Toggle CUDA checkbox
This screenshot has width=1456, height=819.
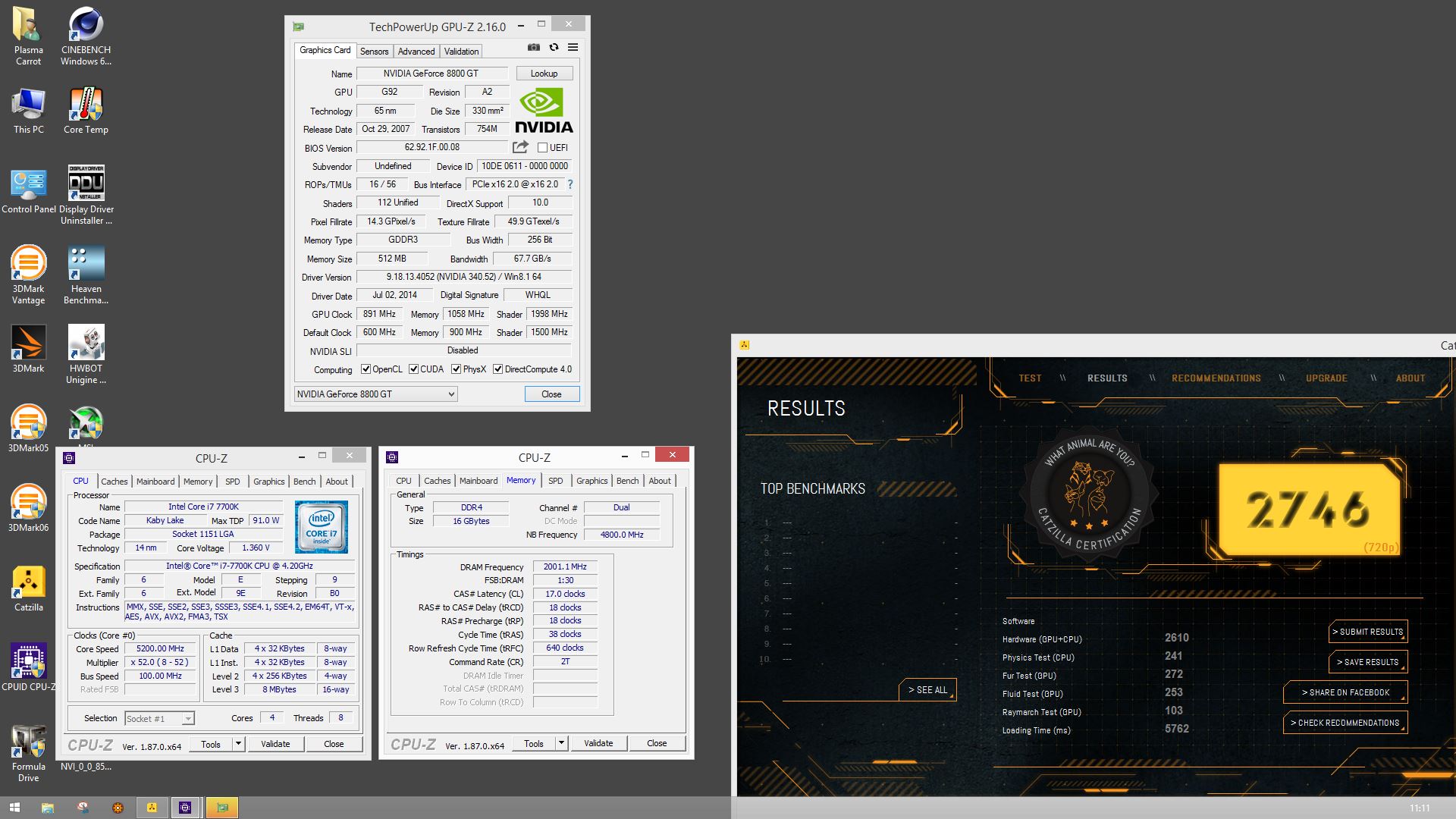413,369
